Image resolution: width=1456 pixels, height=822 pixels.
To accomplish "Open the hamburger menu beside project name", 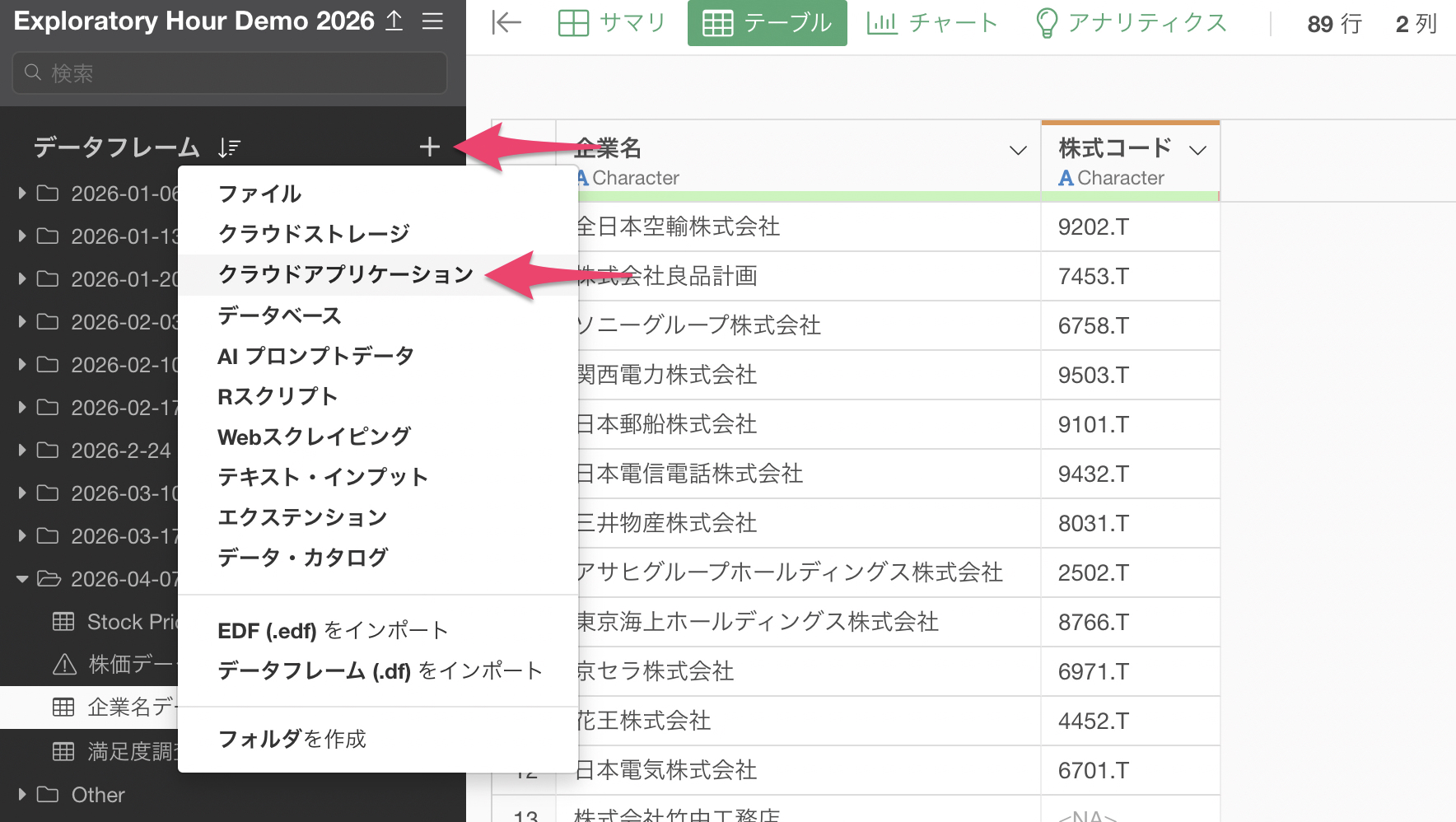I will coord(432,21).
